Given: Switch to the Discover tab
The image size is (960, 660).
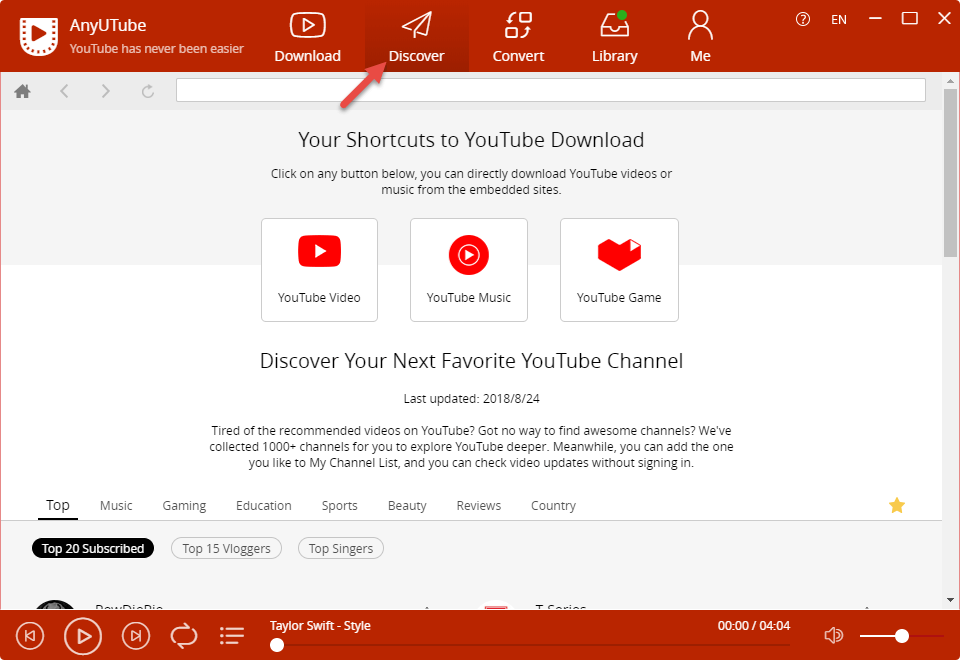Looking at the screenshot, I should pos(416,37).
